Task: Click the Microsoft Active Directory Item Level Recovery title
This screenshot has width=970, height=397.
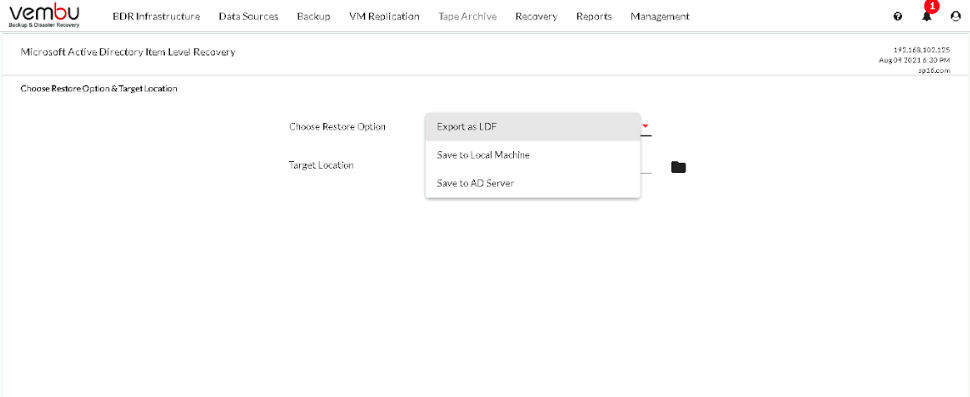Action: 128,53
